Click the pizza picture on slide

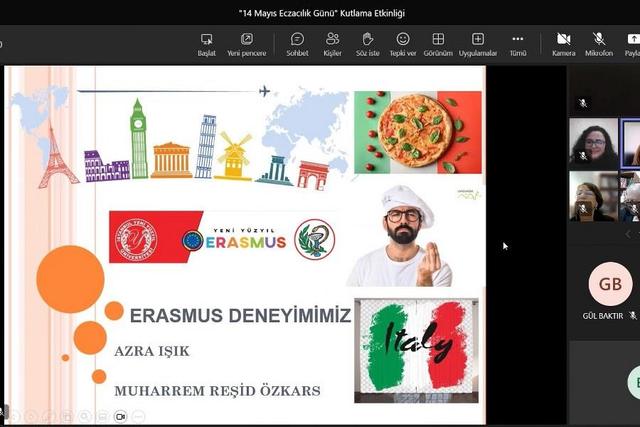[418, 132]
